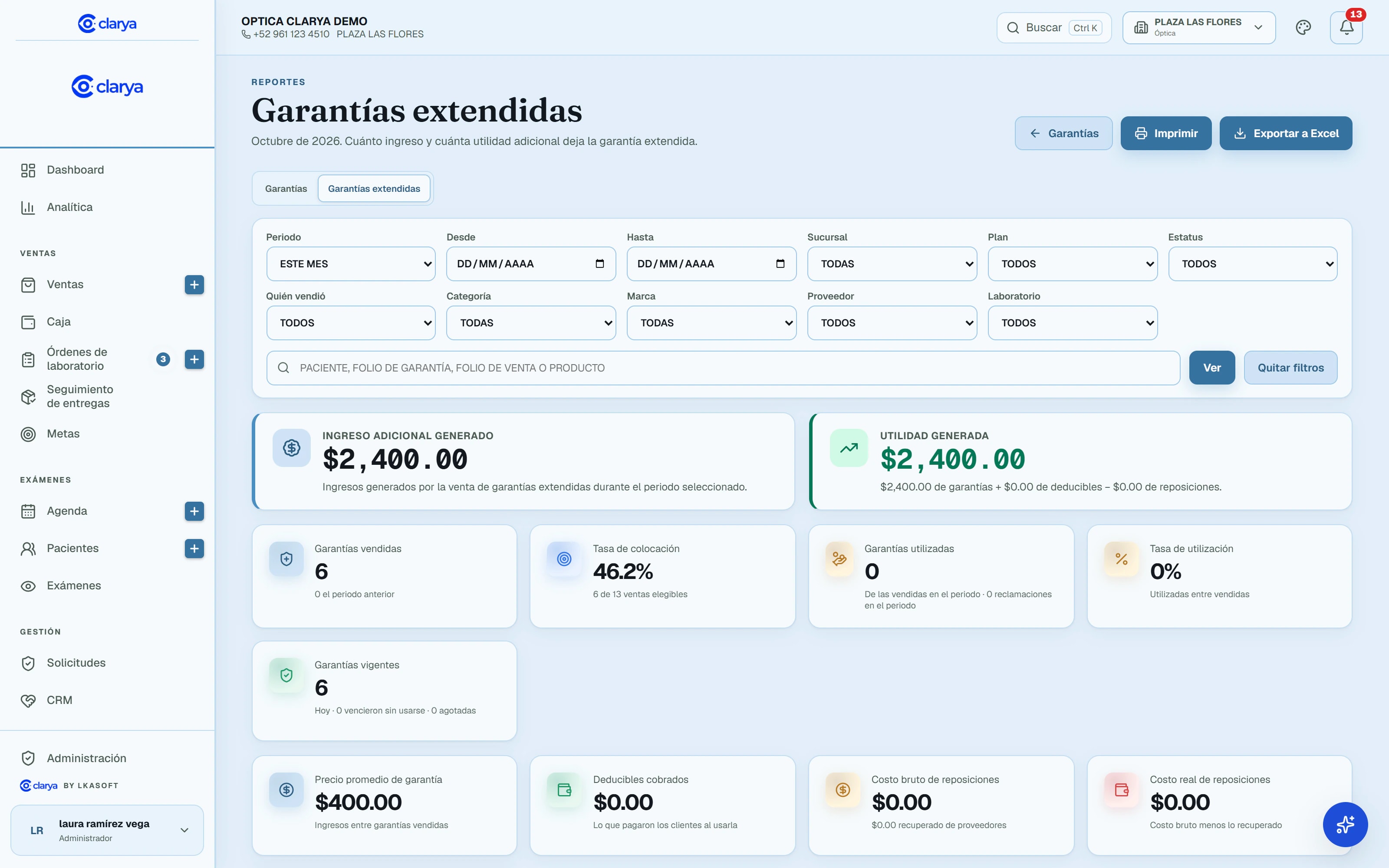
Task: Click Exportar a Excel button
Action: [1286, 133]
